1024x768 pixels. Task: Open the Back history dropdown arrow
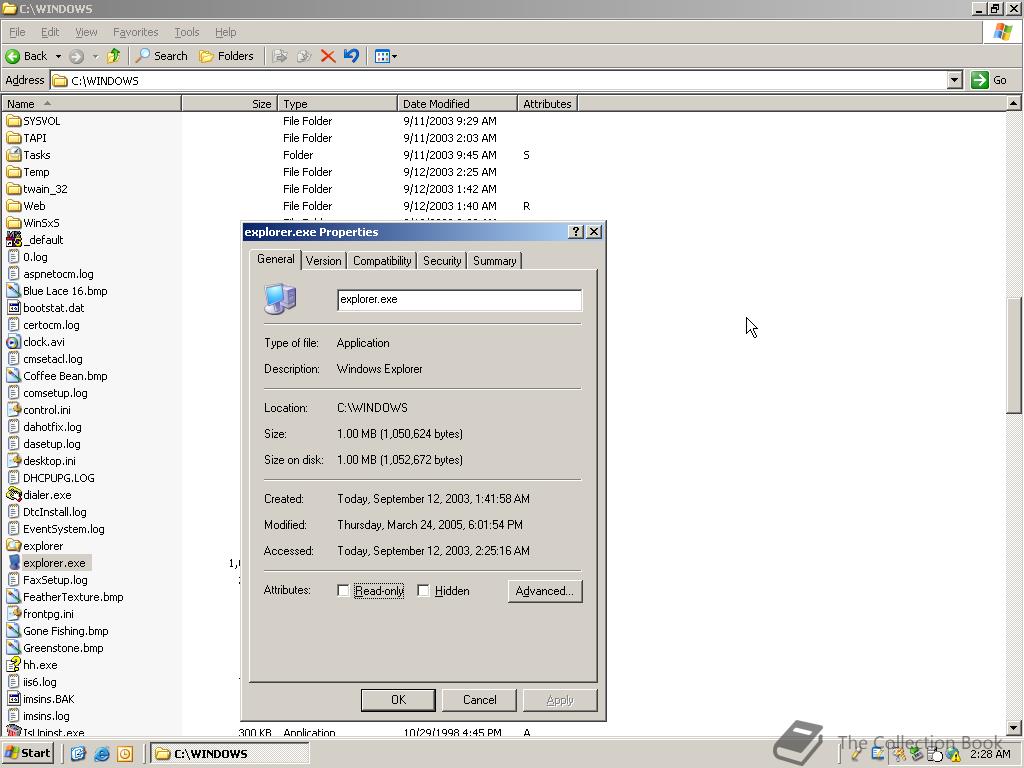pyautogui.click(x=58, y=56)
